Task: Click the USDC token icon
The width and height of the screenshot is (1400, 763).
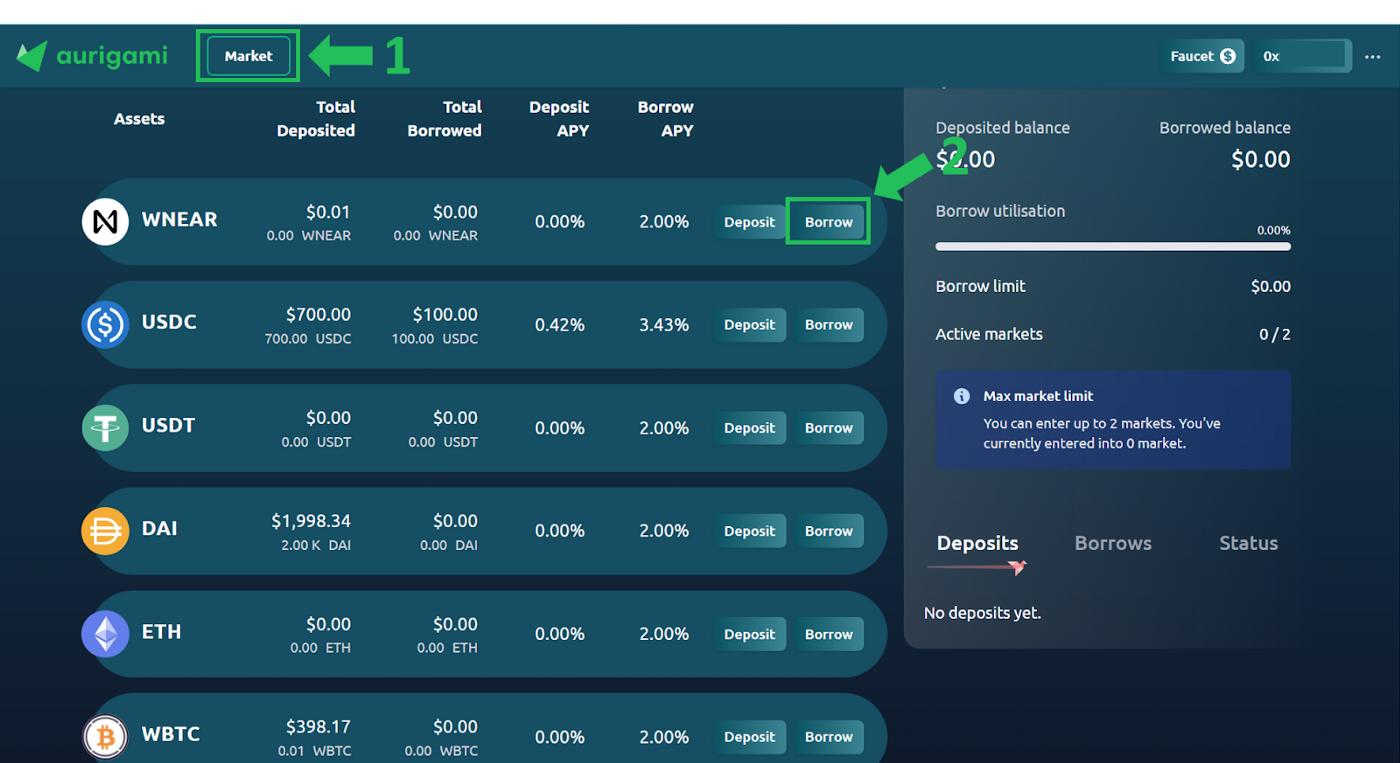Action: 105,324
